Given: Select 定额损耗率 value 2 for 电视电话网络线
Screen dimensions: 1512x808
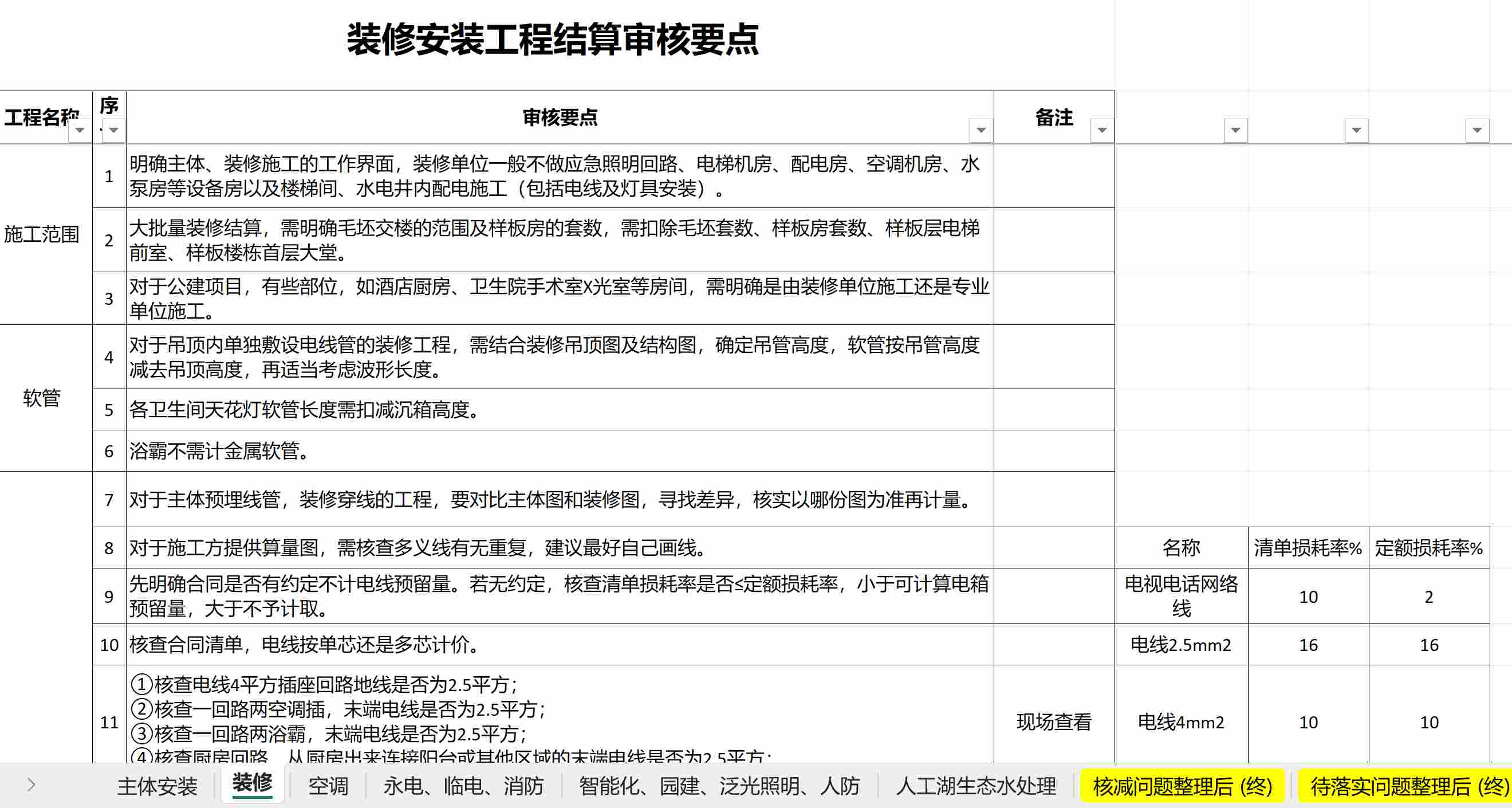Looking at the screenshot, I should pyautogui.click(x=1429, y=596).
